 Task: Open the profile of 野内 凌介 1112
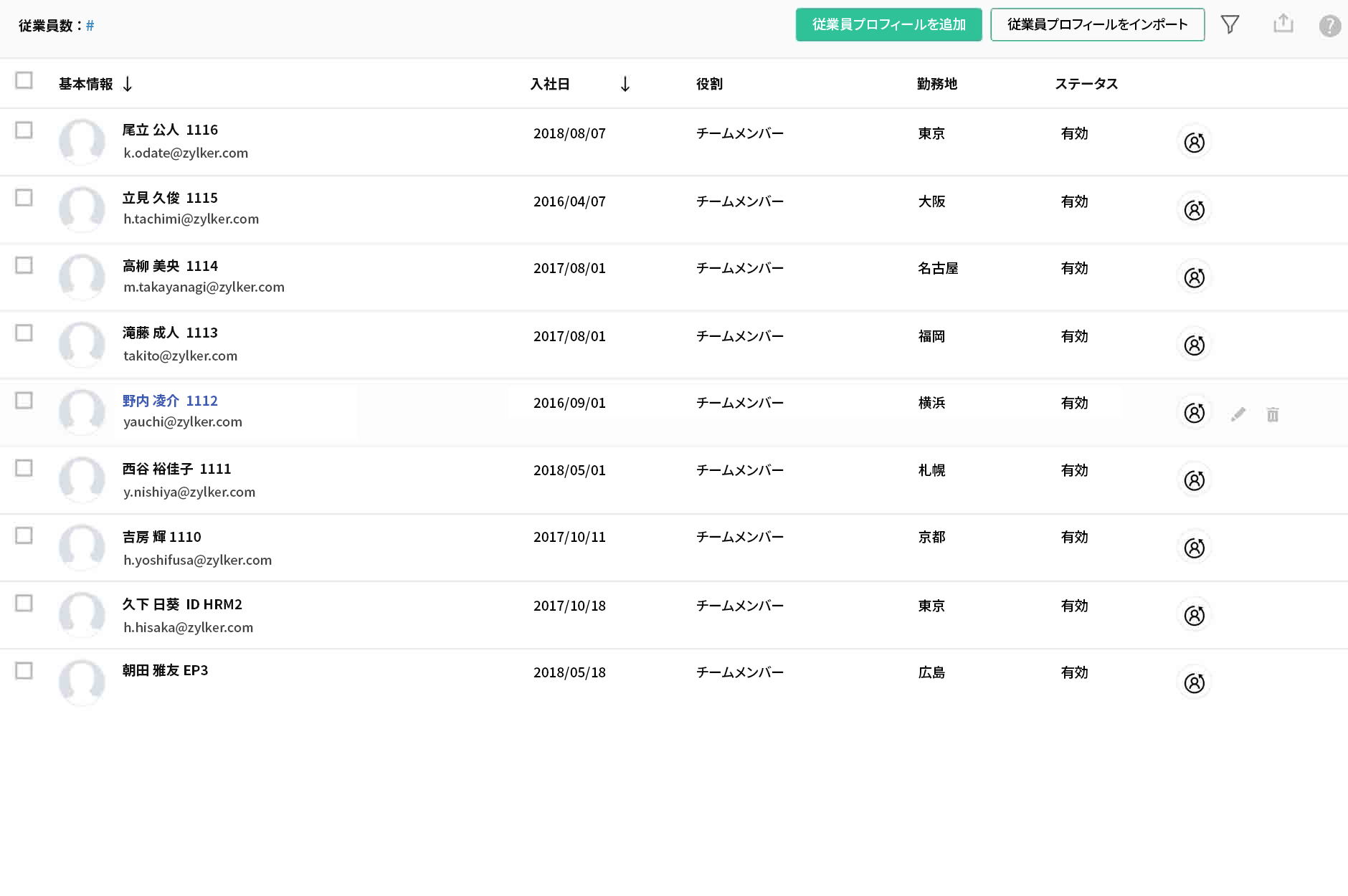(x=170, y=400)
